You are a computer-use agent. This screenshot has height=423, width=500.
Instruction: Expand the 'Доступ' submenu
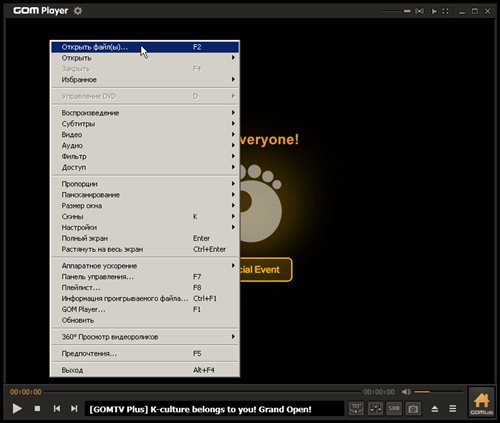point(145,167)
